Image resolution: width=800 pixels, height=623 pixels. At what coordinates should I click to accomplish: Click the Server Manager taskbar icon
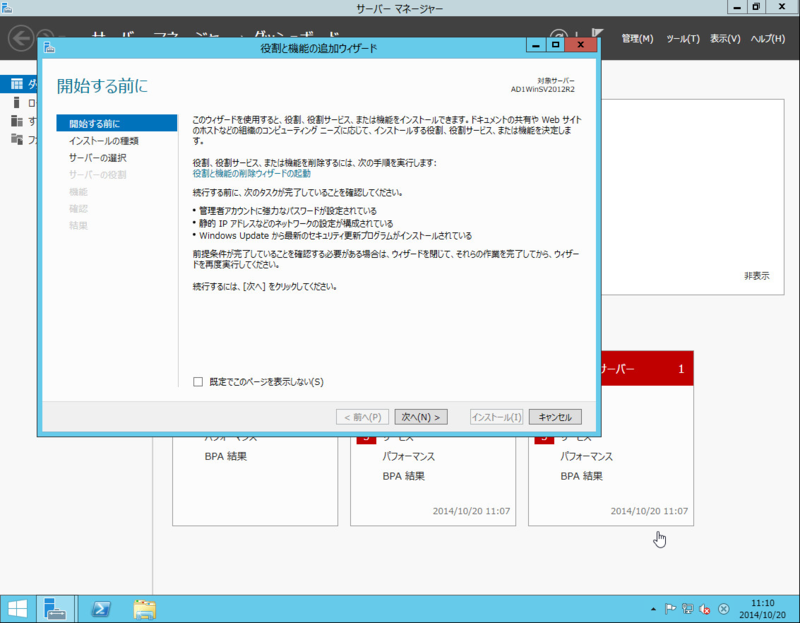[x=55, y=608]
